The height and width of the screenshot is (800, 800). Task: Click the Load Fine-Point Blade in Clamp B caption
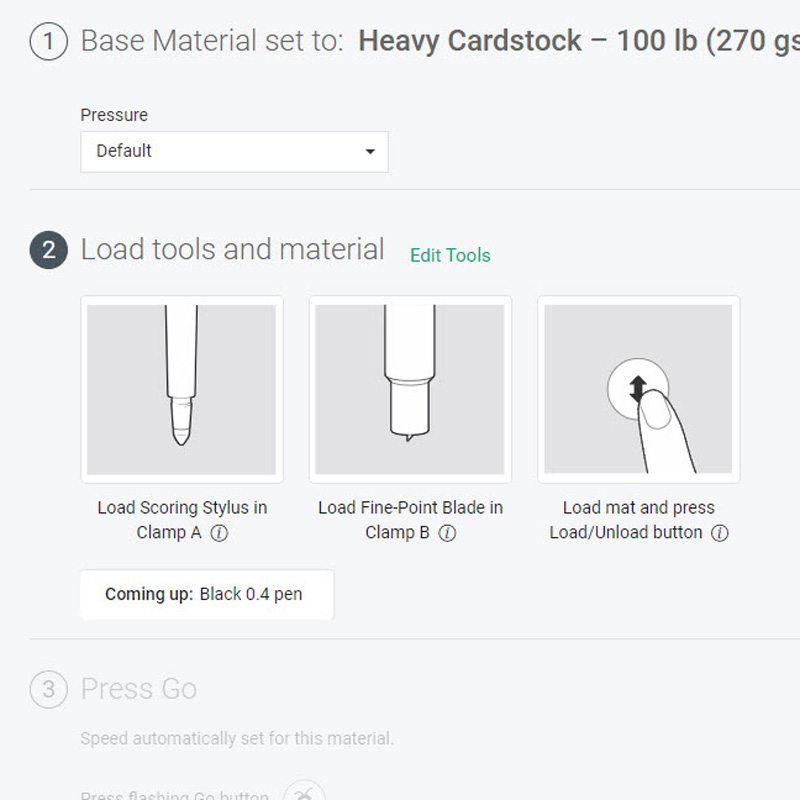click(x=410, y=508)
